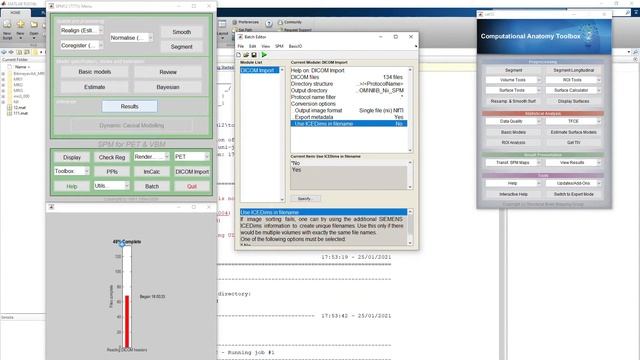This screenshot has width=640, height=360.
Task: Open Coregister dropdown in SPM menu
Action: [81, 45]
